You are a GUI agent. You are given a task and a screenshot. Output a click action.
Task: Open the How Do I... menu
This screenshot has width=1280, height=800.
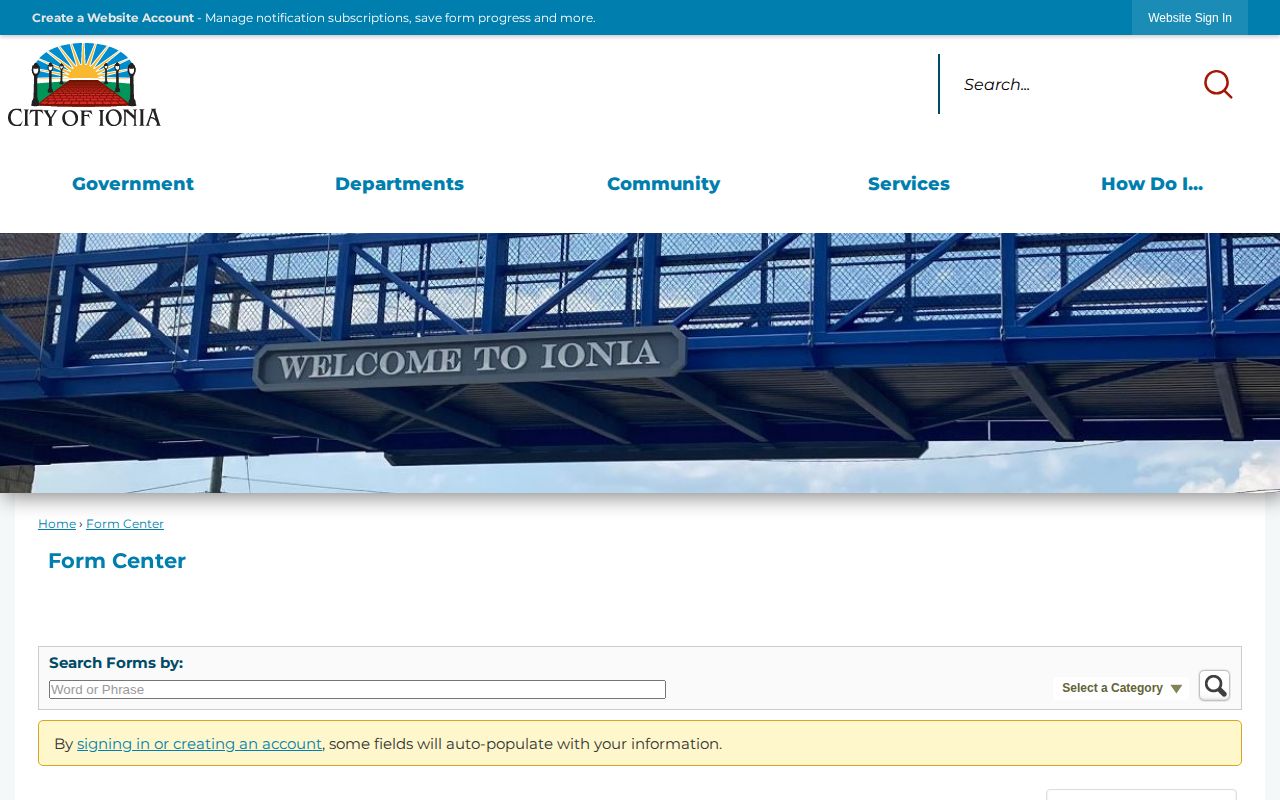1152,184
